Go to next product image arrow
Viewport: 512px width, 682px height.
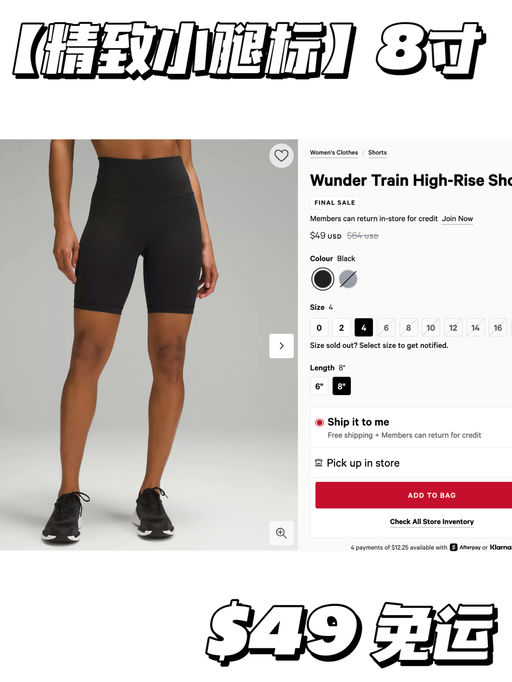coord(281,346)
